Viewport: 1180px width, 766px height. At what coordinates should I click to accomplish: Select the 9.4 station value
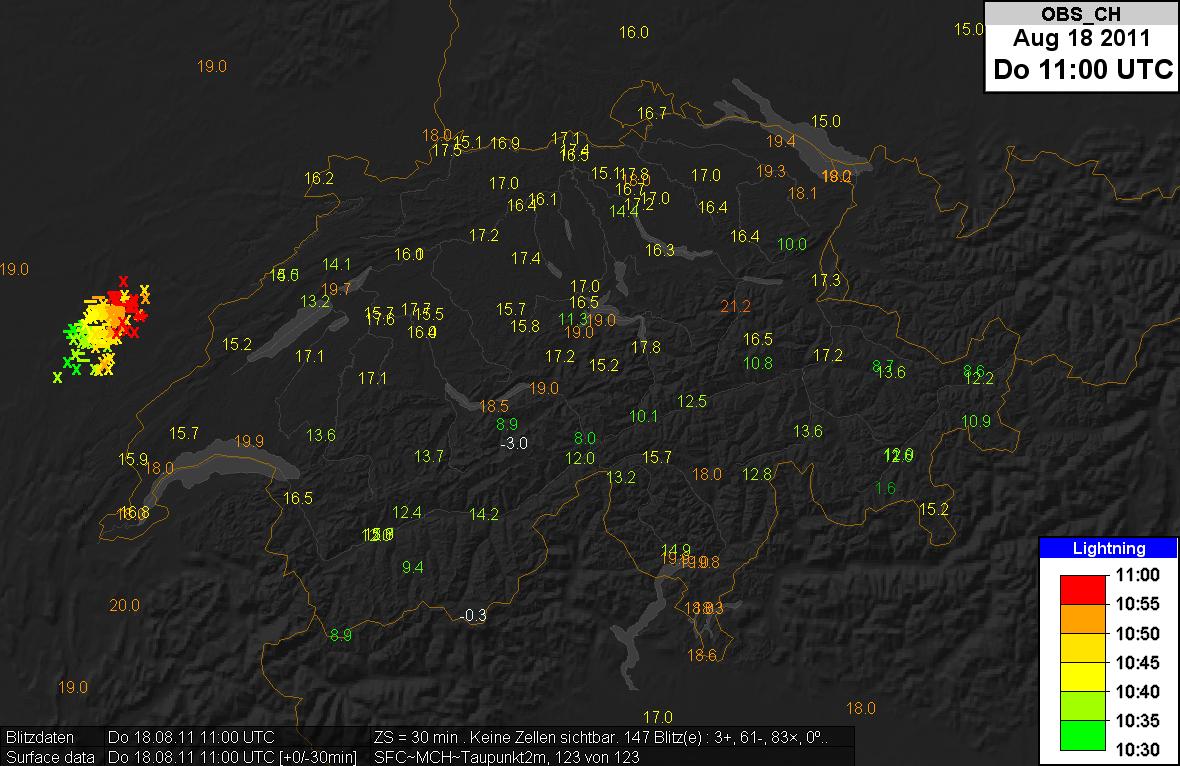pyautogui.click(x=412, y=567)
